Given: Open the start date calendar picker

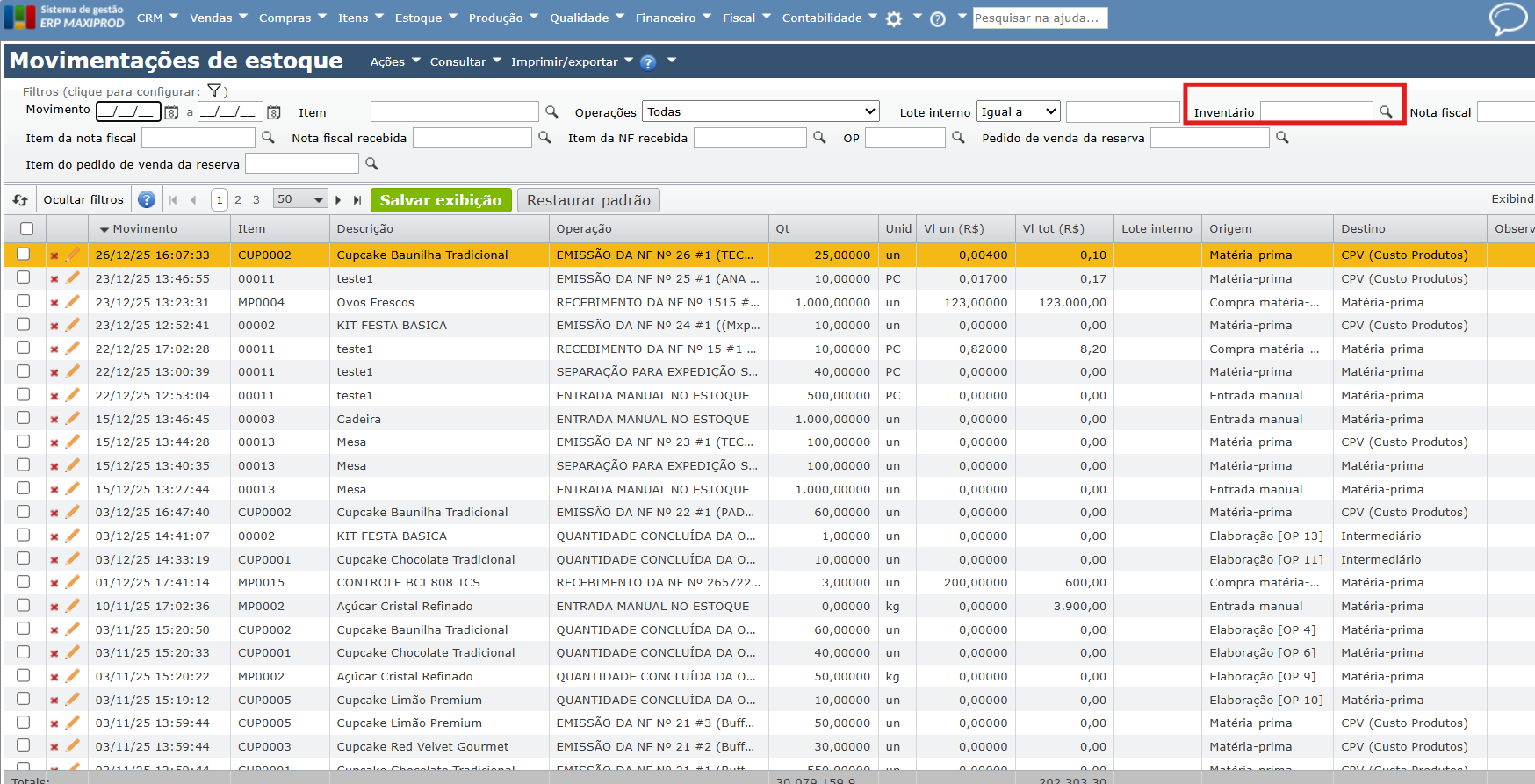Looking at the screenshot, I should [172, 112].
